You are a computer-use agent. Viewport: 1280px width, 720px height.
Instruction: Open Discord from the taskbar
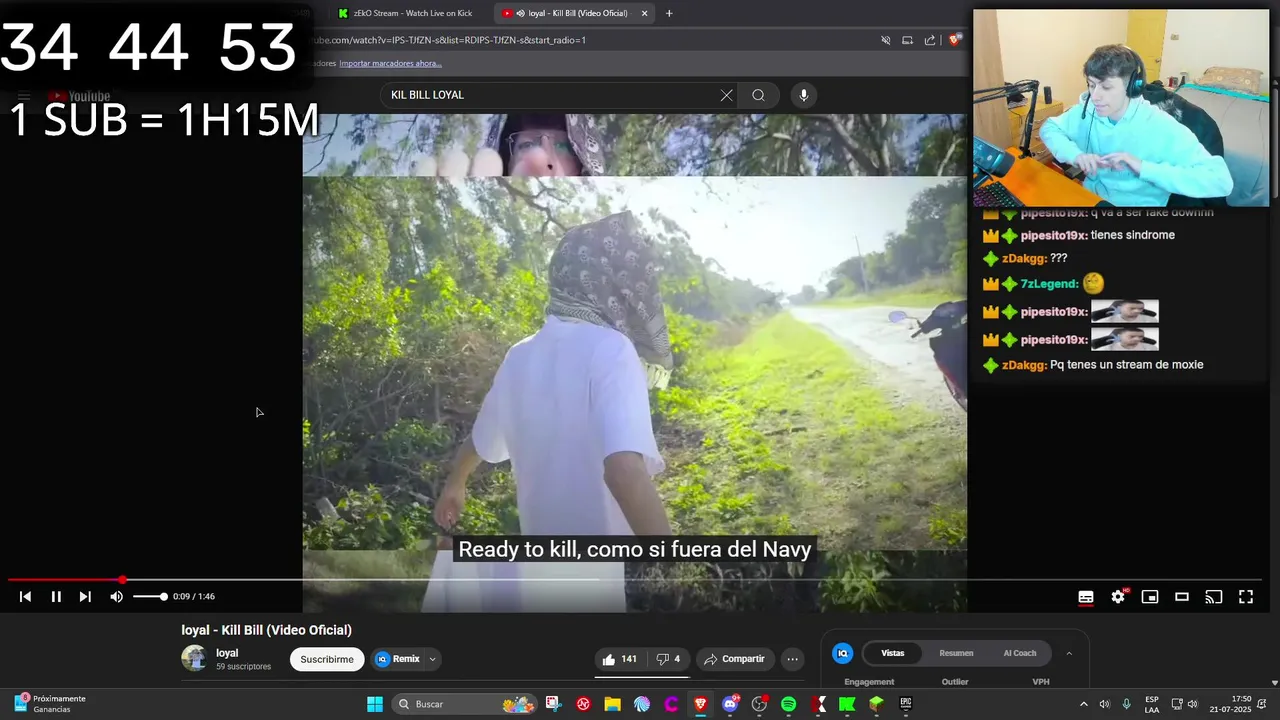(730, 704)
